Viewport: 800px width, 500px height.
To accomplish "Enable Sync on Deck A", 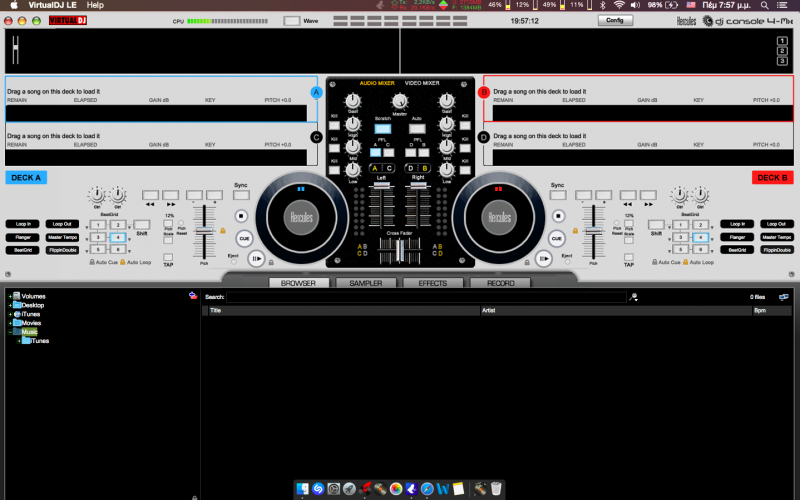I will coord(241,194).
